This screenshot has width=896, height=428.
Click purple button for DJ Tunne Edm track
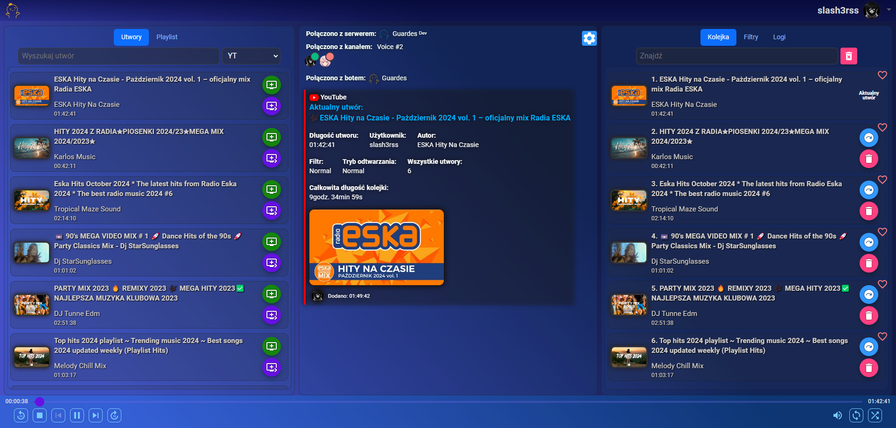point(271,315)
